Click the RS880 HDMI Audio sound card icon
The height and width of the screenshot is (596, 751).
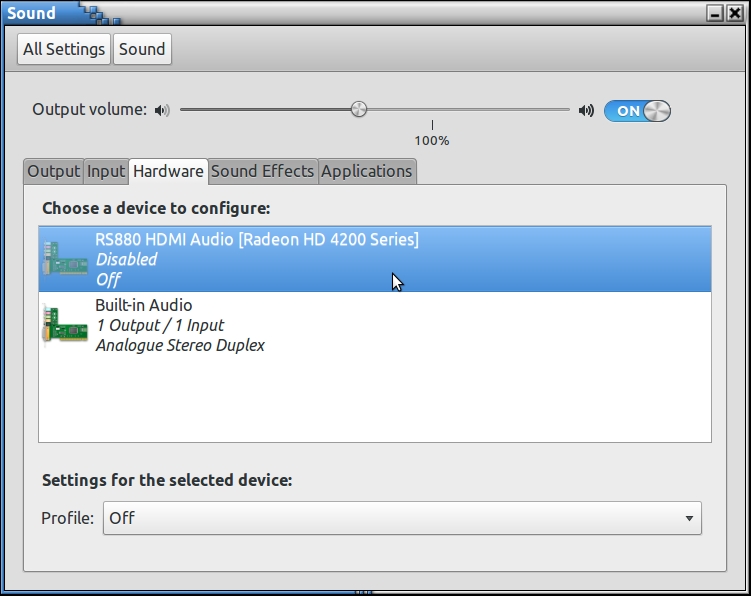(x=65, y=259)
